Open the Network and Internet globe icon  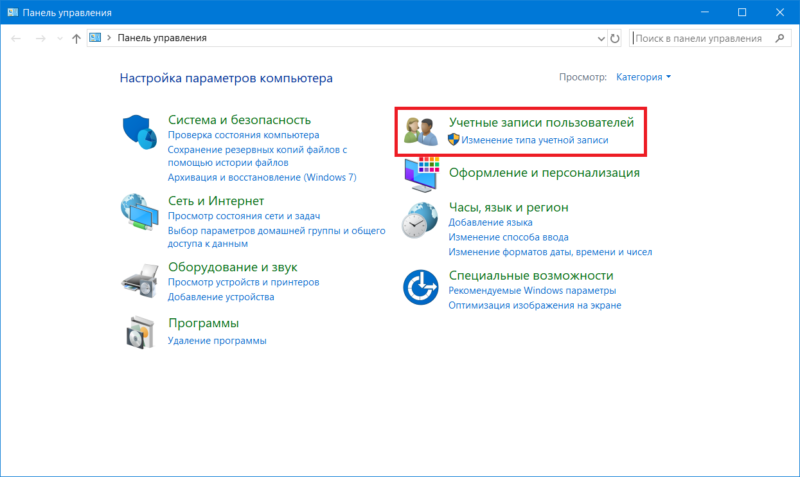pyautogui.click(x=139, y=212)
